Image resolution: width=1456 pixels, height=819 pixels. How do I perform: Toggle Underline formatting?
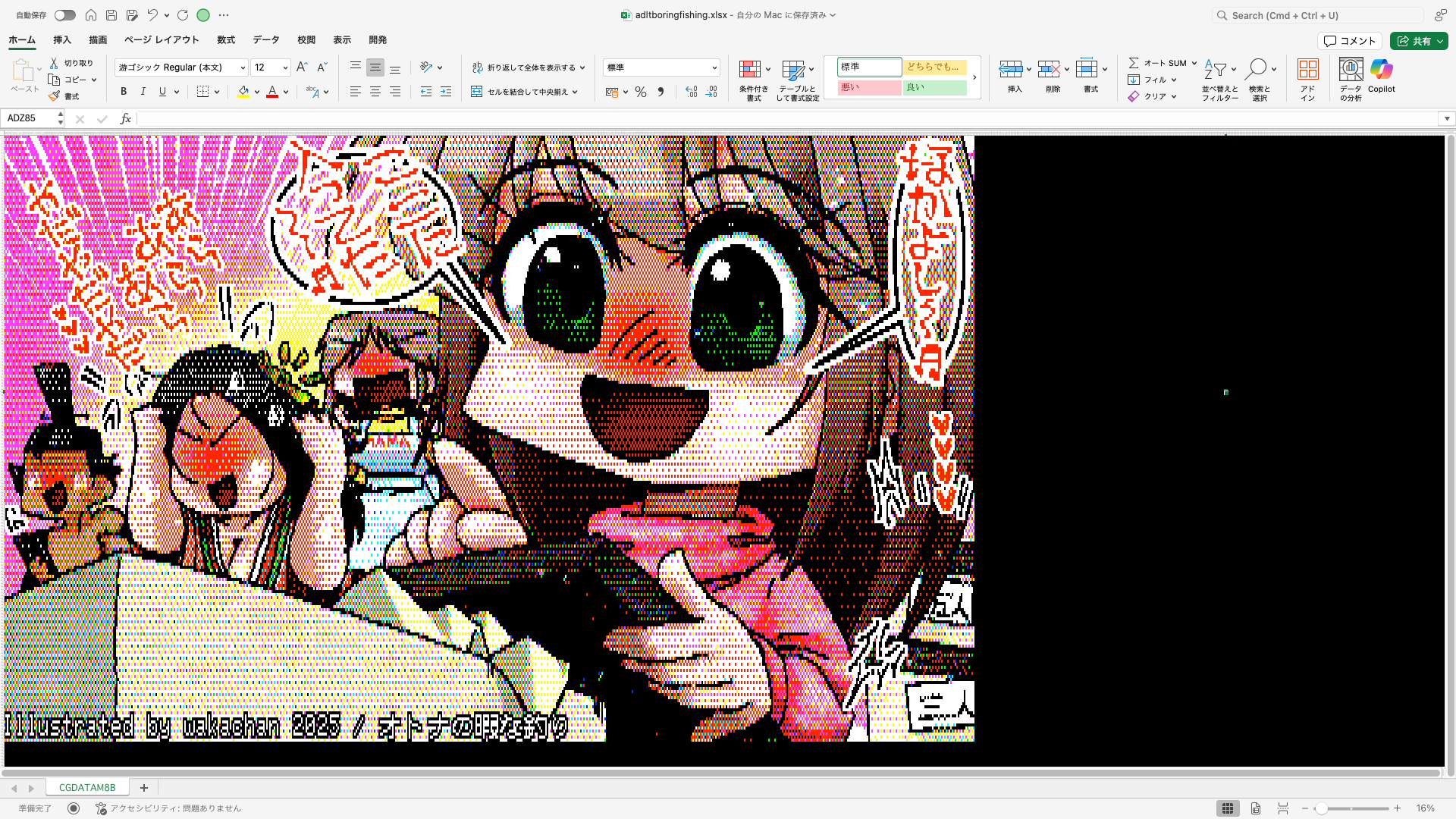click(162, 92)
